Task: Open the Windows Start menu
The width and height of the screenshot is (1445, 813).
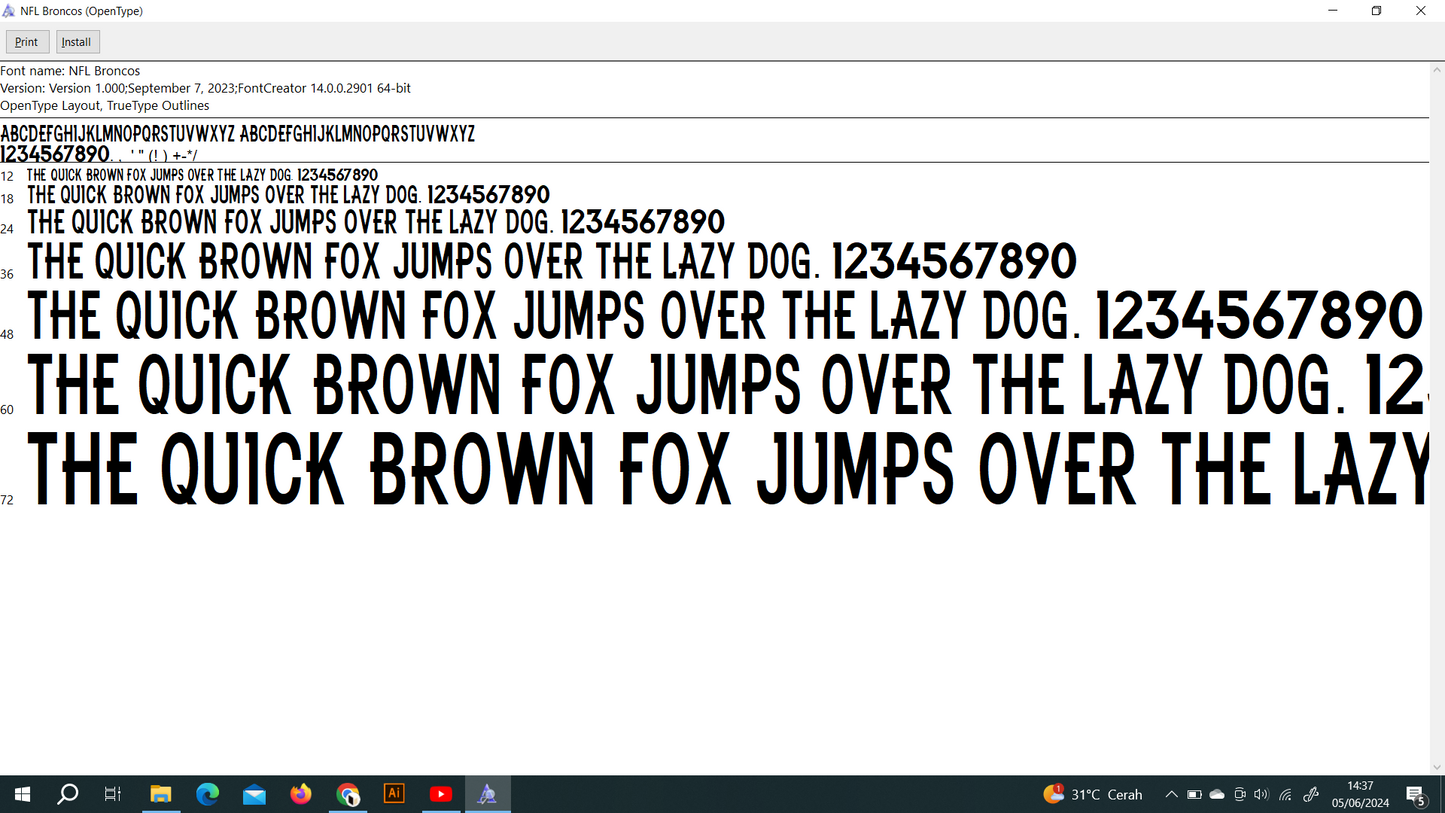Action: click(x=22, y=794)
